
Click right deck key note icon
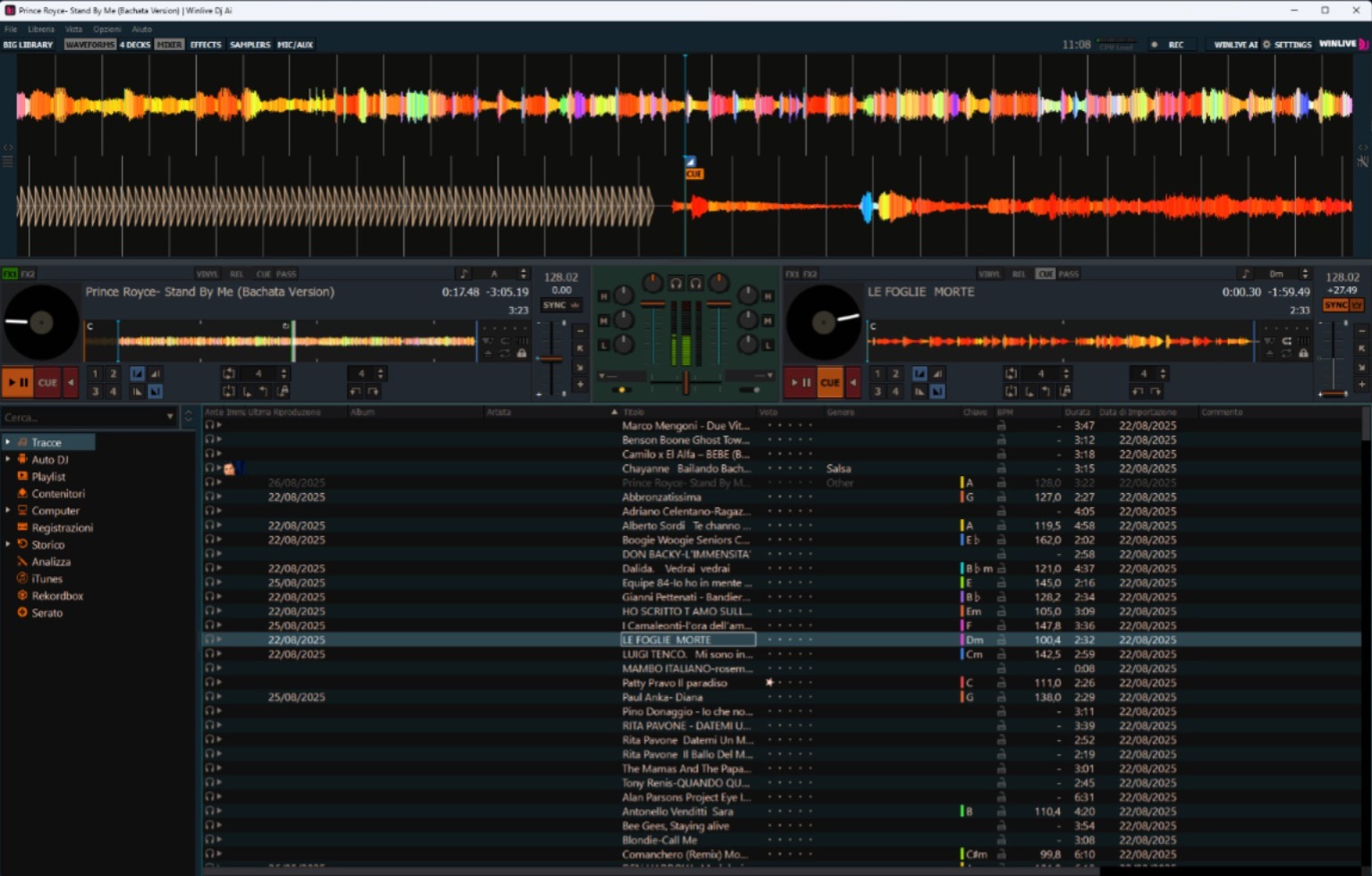(x=1247, y=274)
